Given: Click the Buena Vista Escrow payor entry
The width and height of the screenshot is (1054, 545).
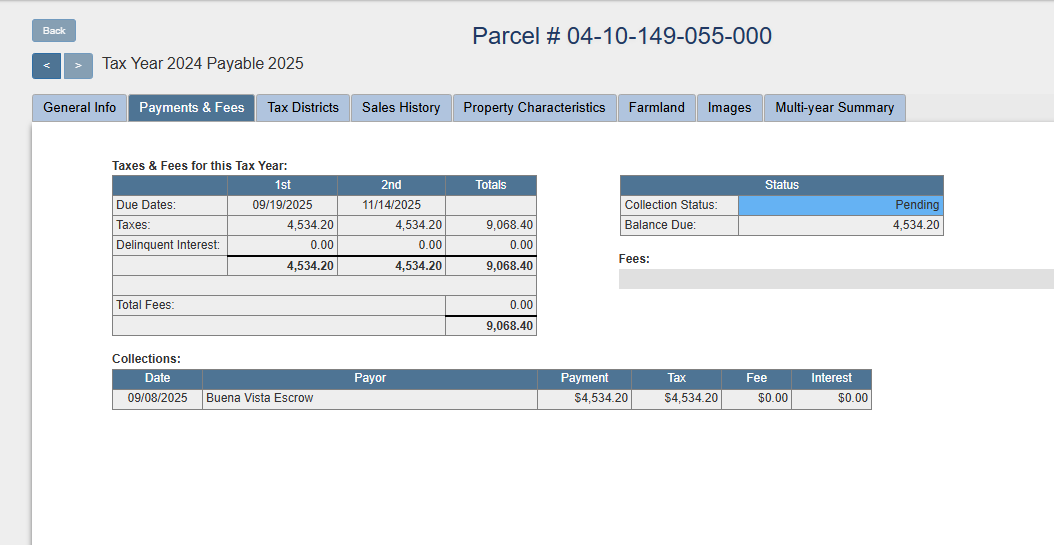Looking at the screenshot, I should [x=260, y=398].
